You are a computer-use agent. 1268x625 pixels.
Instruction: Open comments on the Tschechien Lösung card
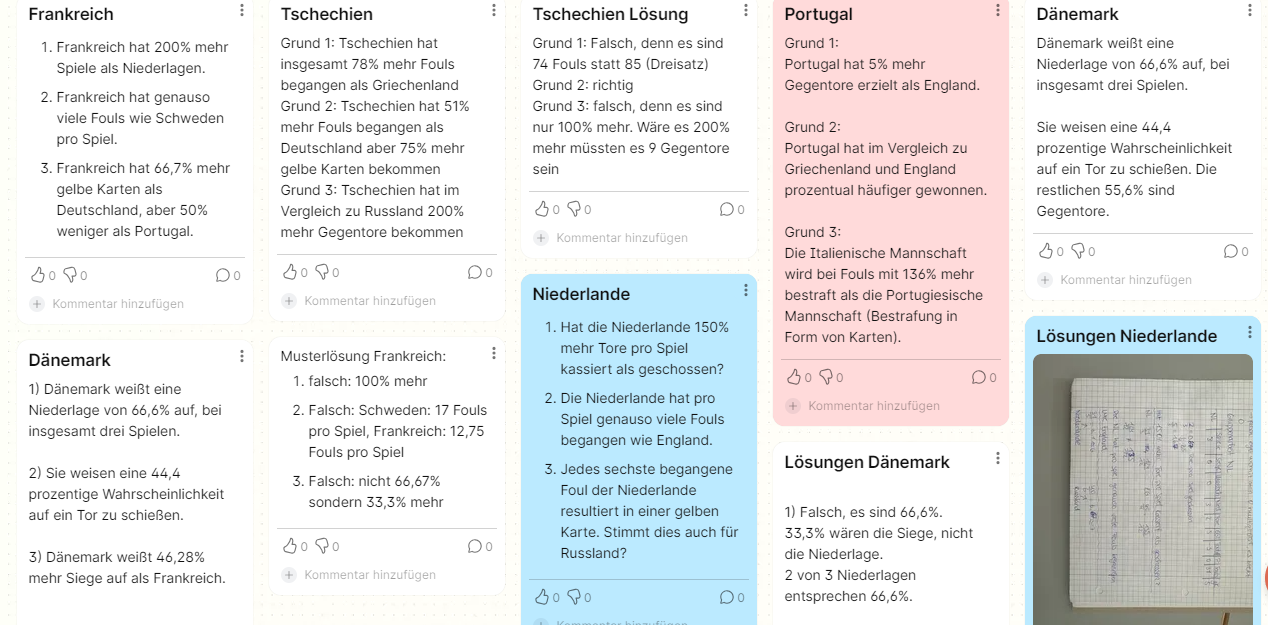(727, 209)
